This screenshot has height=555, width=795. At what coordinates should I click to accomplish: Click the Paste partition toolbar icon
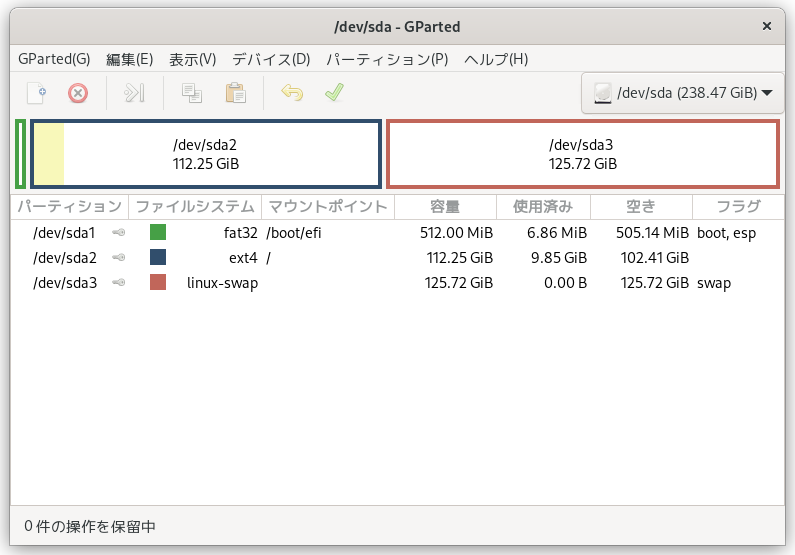pos(236,93)
